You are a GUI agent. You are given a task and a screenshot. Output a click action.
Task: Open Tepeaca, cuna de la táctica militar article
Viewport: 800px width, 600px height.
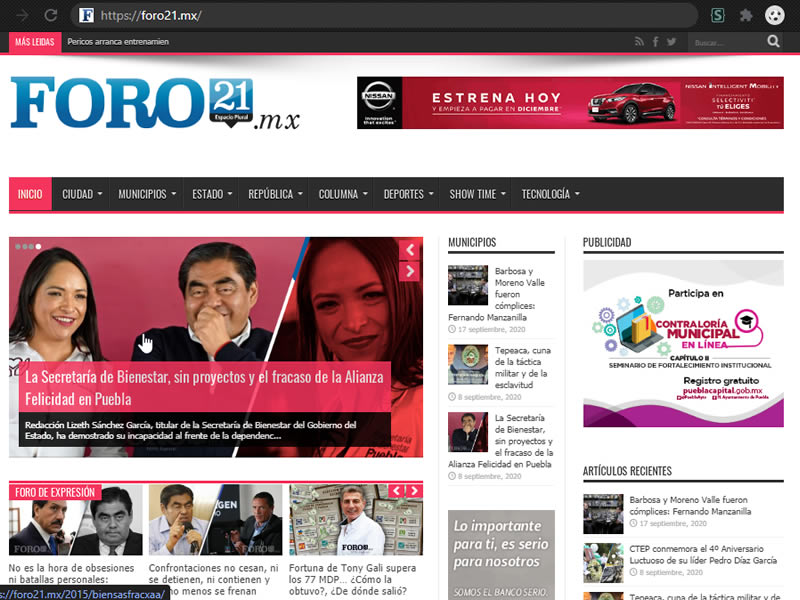click(x=522, y=367)
